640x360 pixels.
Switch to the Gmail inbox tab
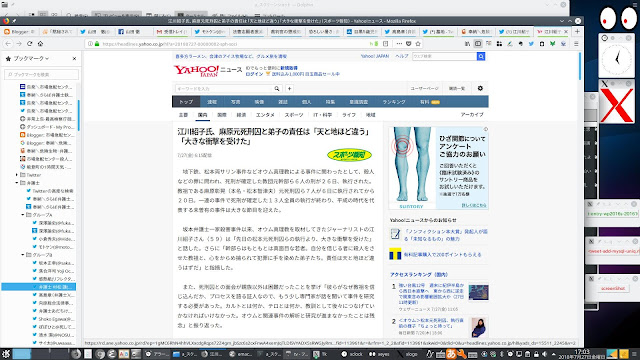click(172, 31)
